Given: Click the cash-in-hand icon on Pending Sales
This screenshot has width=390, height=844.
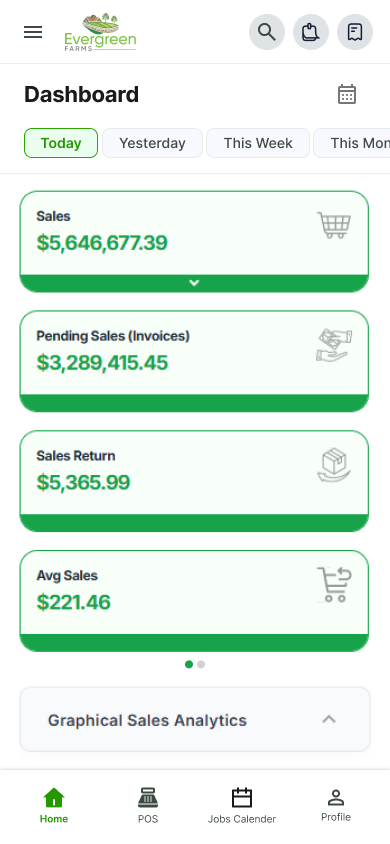Looking at the screenshot, I should (x=334, y=345).
